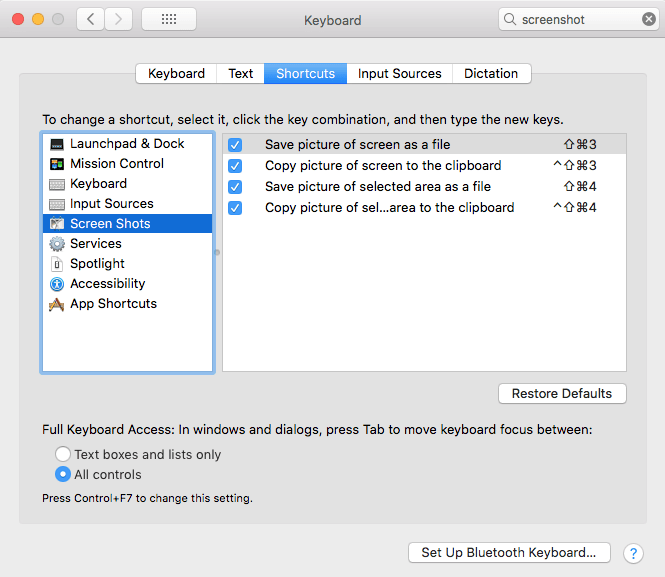The width and height of the screenshot is (665, 577).
Task: Uncheck Save picture of screen as a file
Action: click(235, 145)
